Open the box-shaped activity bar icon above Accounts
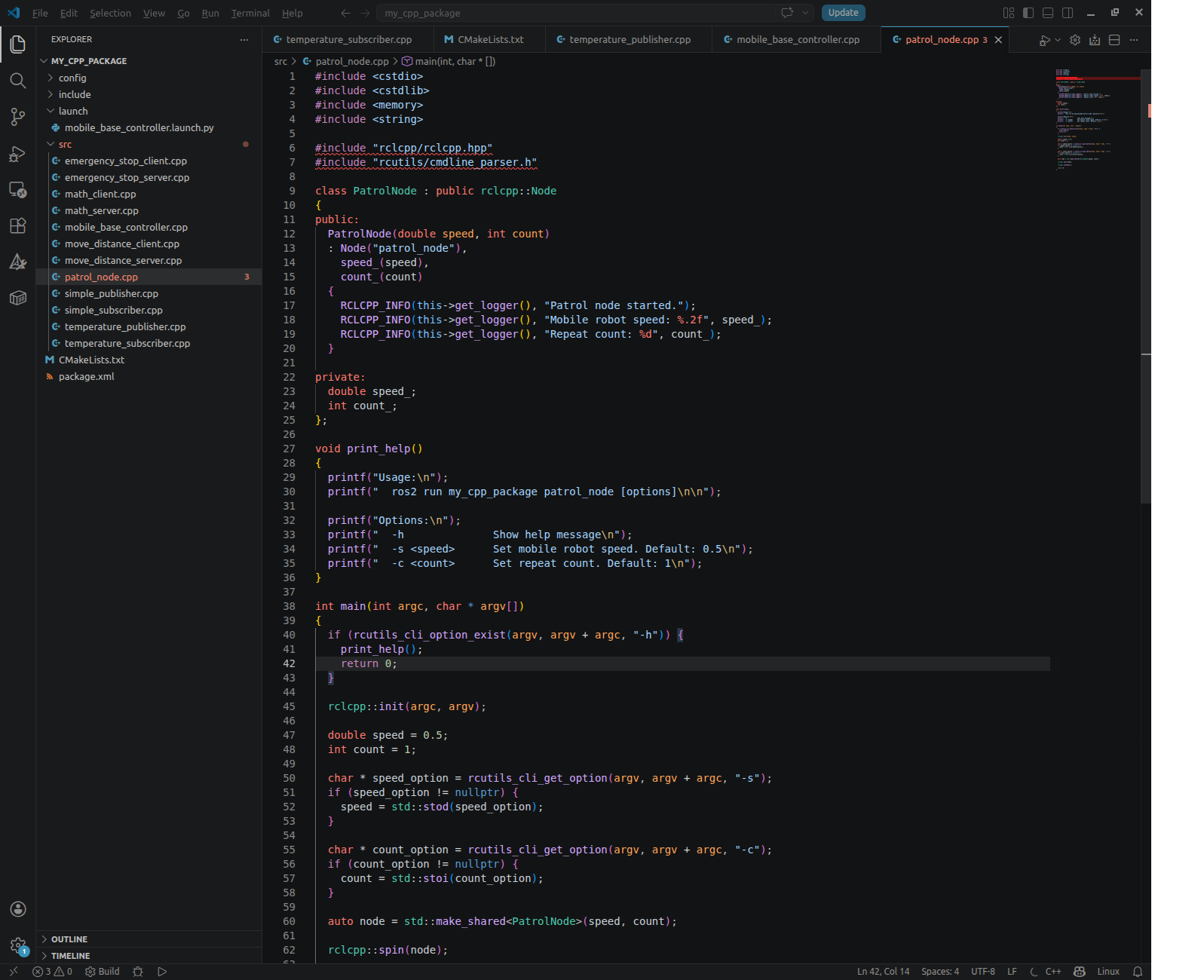Image resolution: width=1204 pixels, height=980 pixels. point(18,298)
